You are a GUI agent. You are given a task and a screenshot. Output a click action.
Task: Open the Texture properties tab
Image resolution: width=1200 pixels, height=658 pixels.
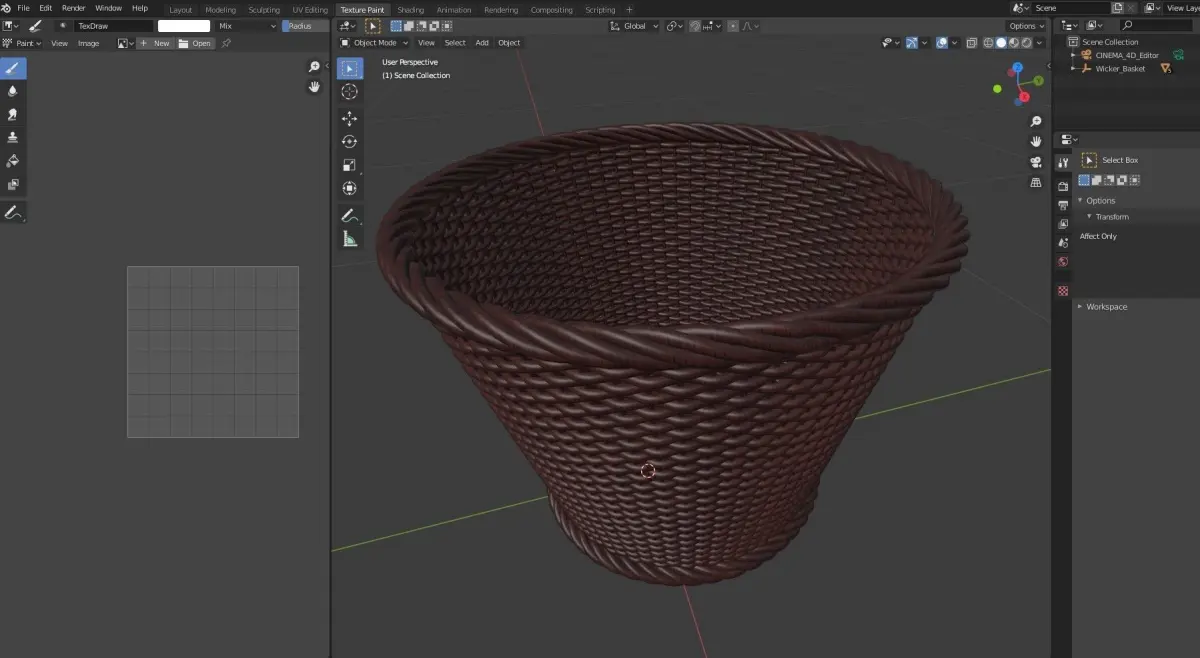pos(1063,290)
